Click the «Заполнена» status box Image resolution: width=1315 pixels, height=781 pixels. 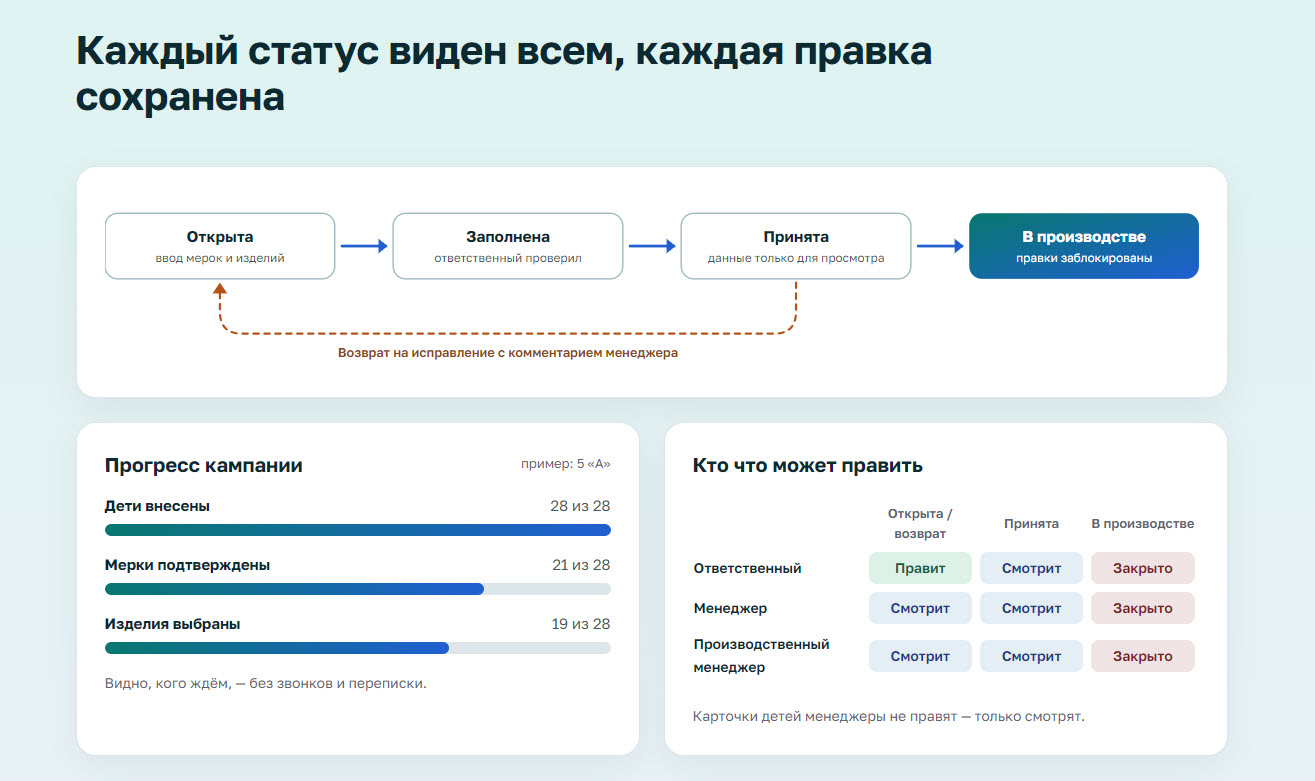[508, 246]
